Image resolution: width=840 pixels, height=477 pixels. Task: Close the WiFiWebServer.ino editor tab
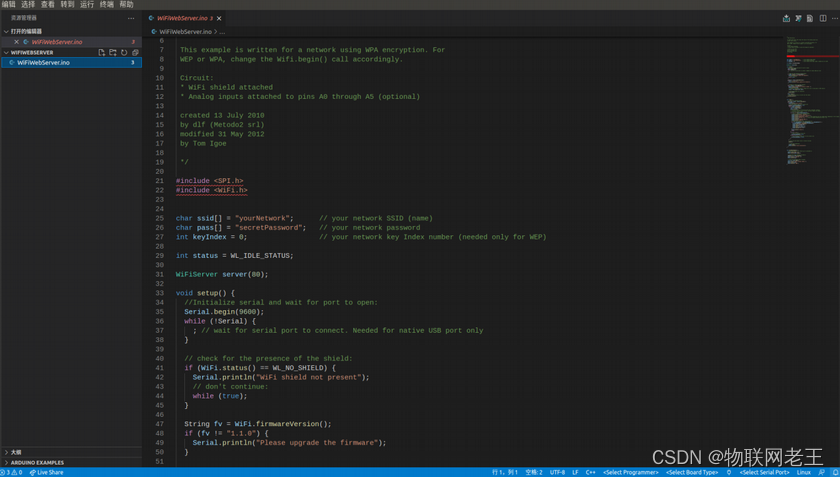219,18
